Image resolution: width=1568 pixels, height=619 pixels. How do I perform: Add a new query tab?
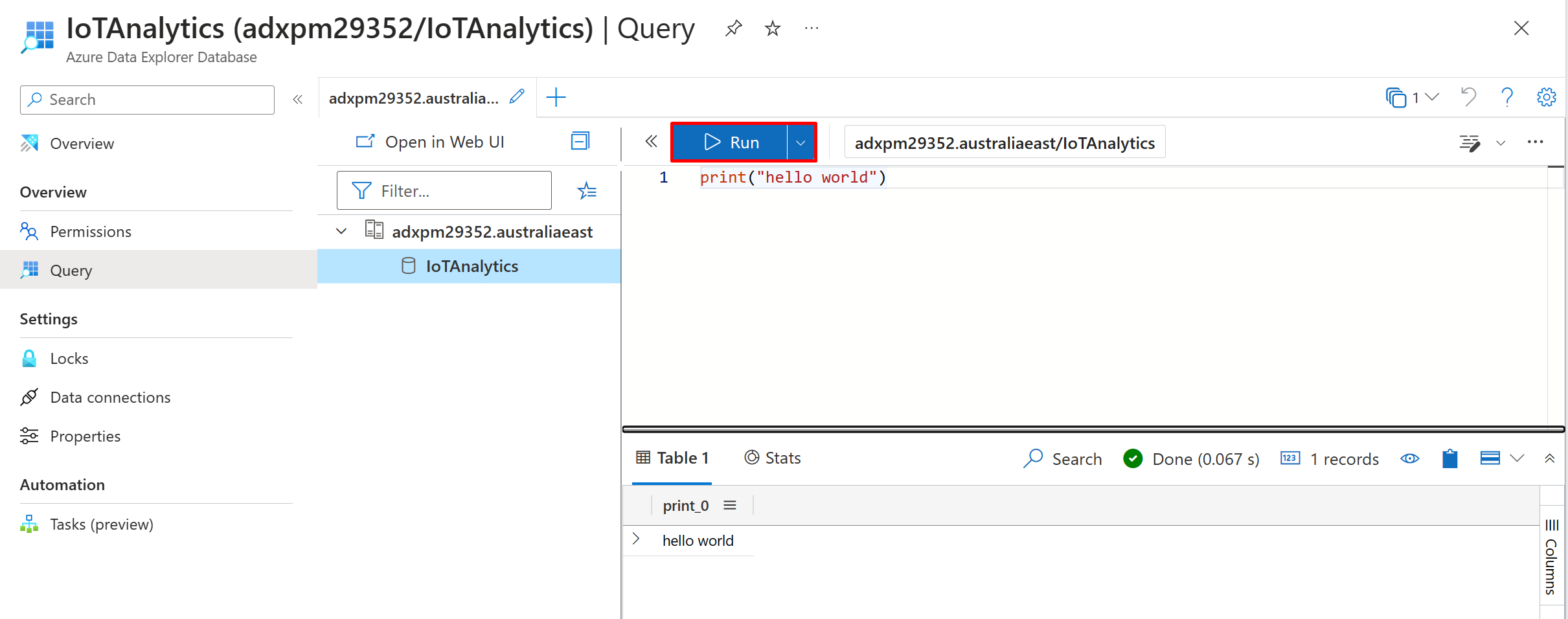(x=556, y=98)
